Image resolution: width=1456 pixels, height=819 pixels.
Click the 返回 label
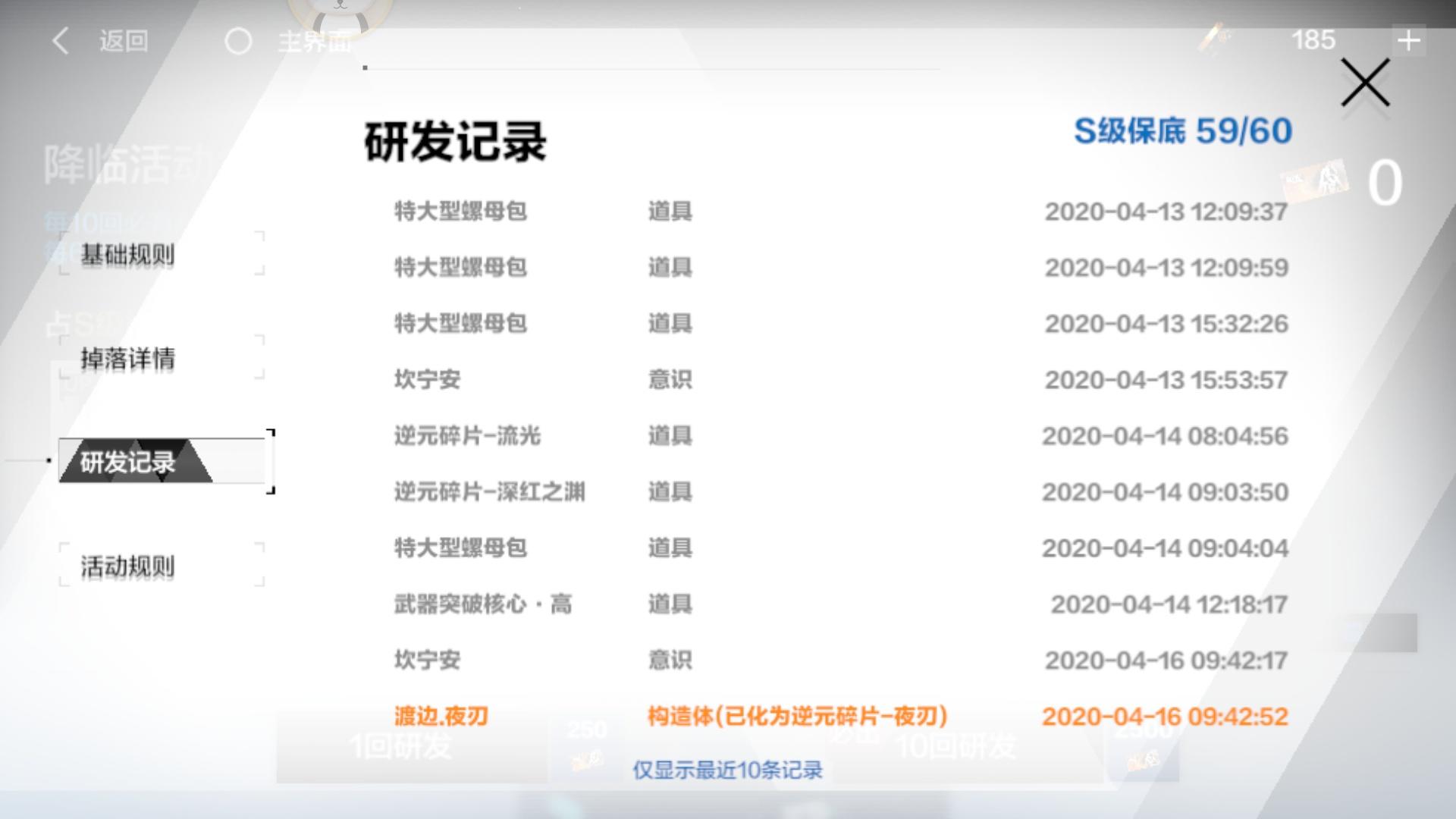124,41
